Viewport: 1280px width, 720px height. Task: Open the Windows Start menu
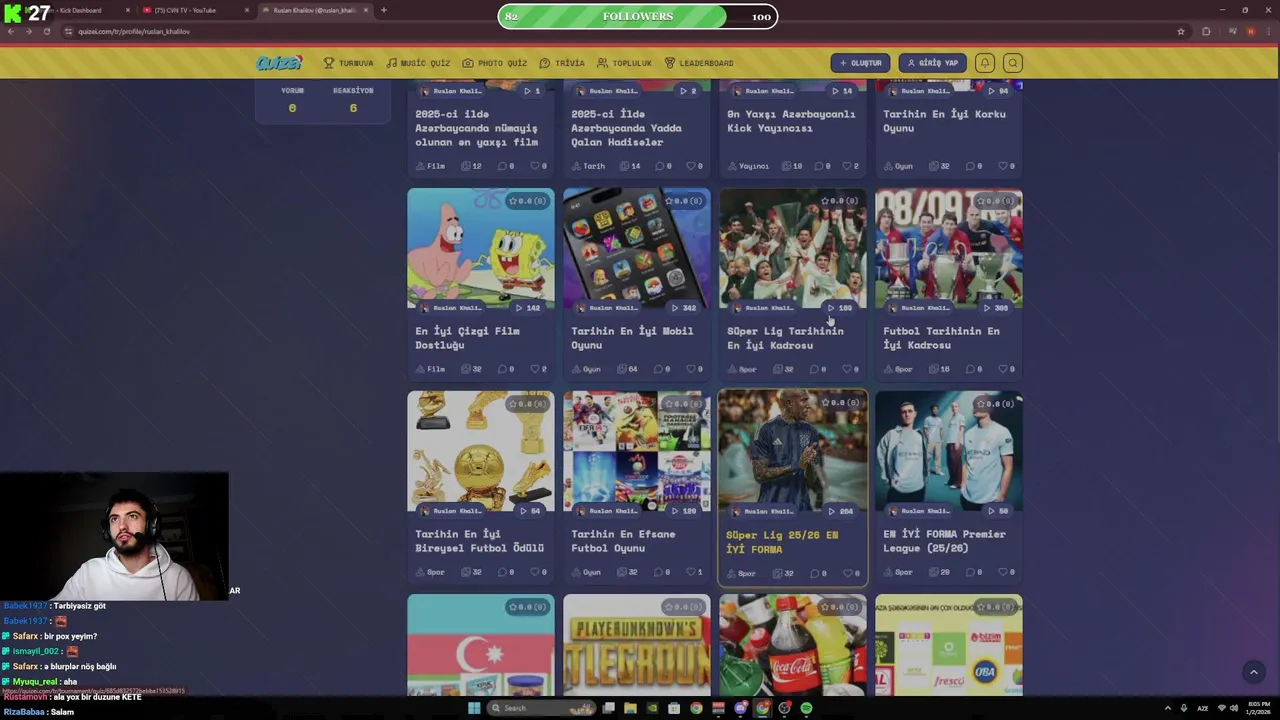474,708
